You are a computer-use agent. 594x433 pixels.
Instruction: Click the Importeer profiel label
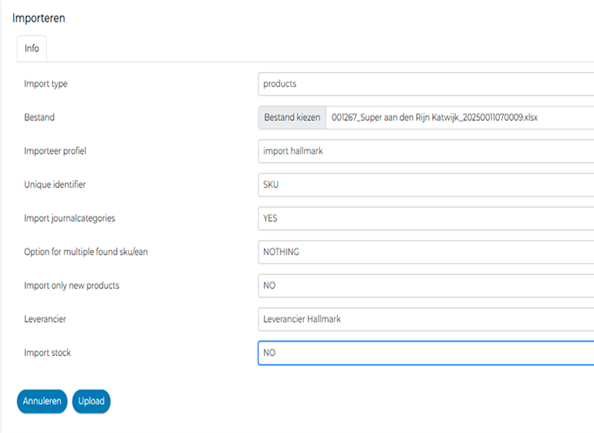pos(55,151)
